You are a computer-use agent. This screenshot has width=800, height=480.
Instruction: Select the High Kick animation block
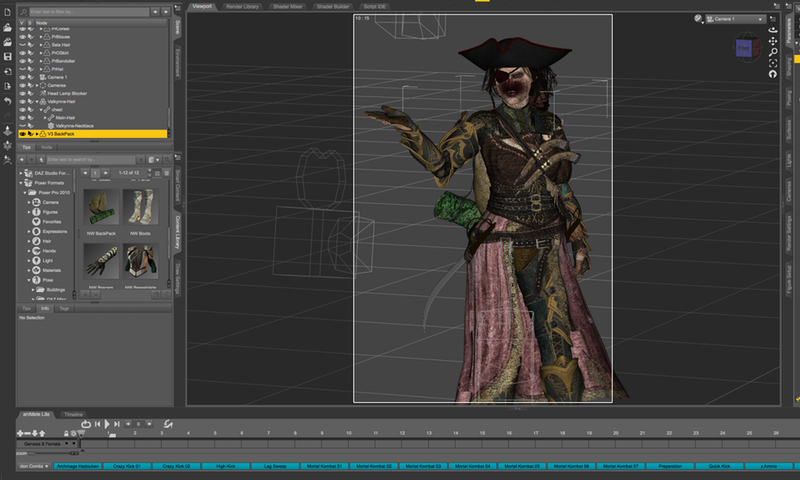click(225, 467)
